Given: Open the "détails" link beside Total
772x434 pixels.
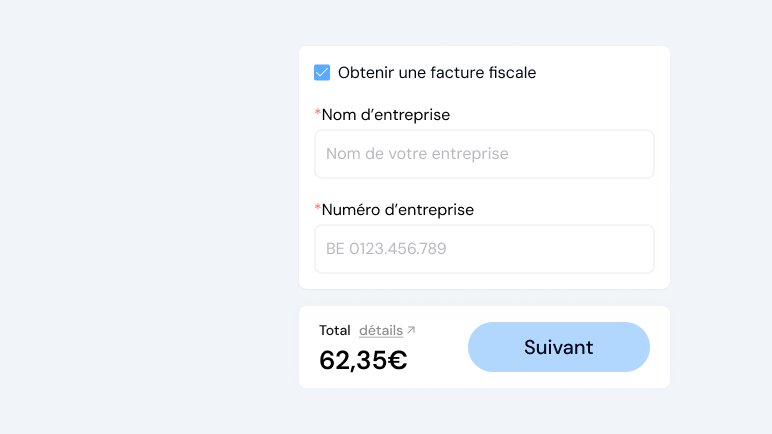Looking at the screenshot, I should coord(381,330).
